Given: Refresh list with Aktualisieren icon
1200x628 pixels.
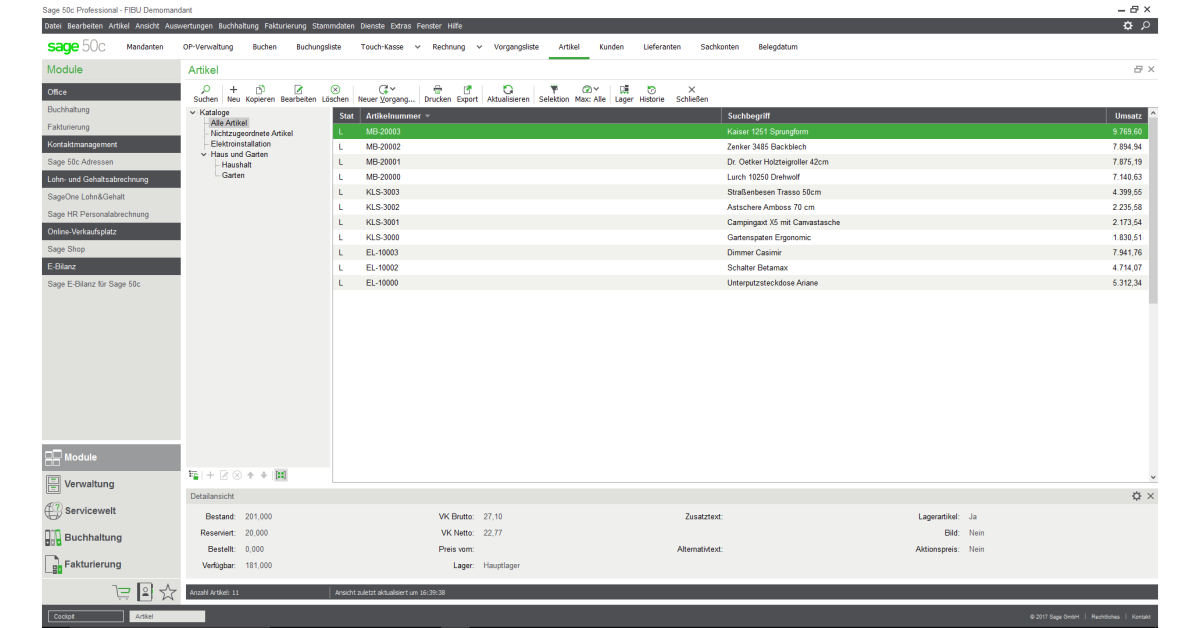Looking at the screenshot, I should [x=508, y=90].
